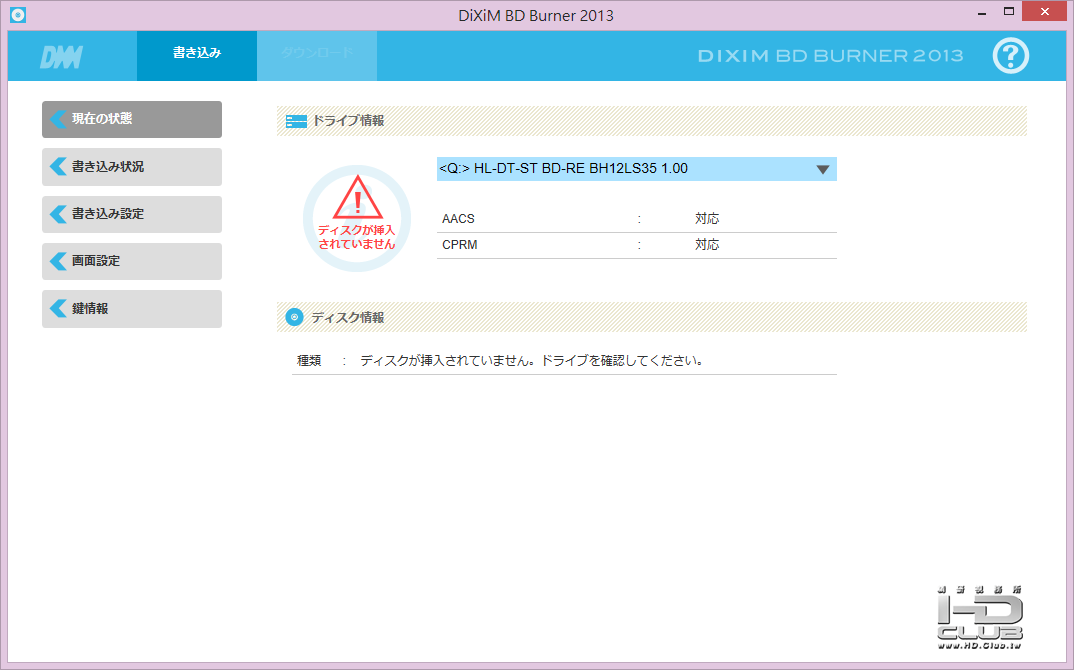
Task: Click the ディスクが挿入されていません。ドライブを確認してください message
Action: tap(532, 360)
